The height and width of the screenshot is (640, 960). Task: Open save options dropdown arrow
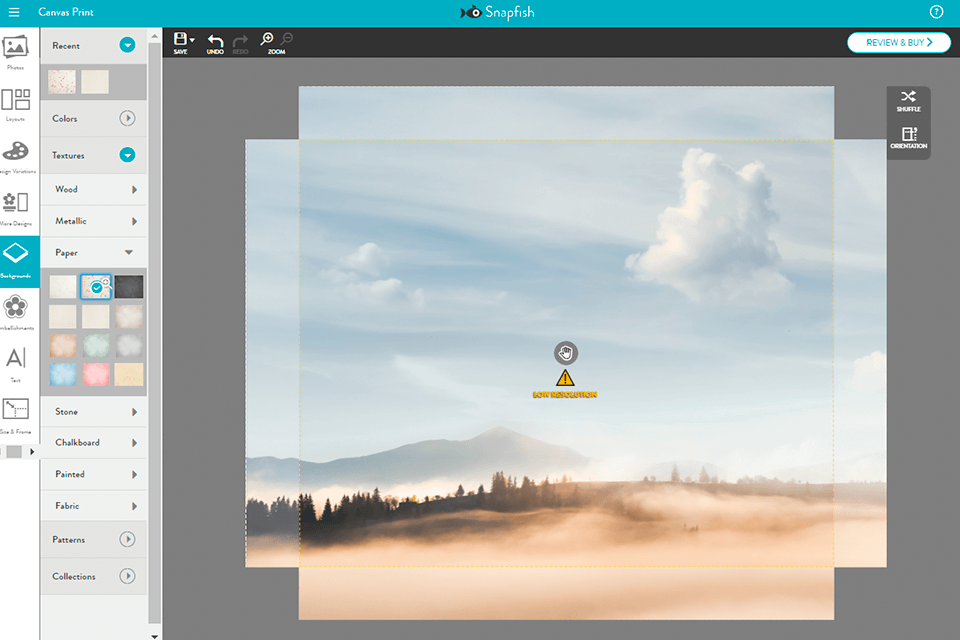tap(192, 40)
